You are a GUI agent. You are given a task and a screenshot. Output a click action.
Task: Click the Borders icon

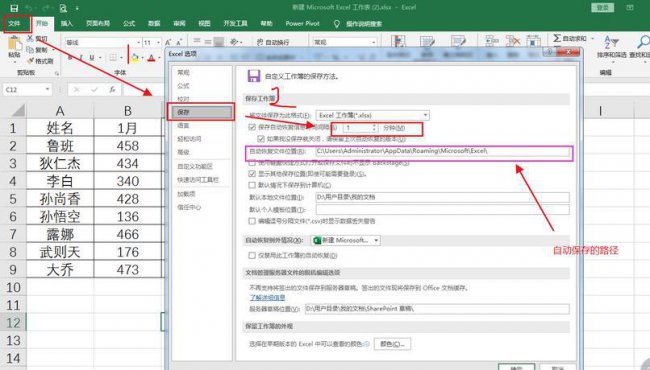coord(113,58)
